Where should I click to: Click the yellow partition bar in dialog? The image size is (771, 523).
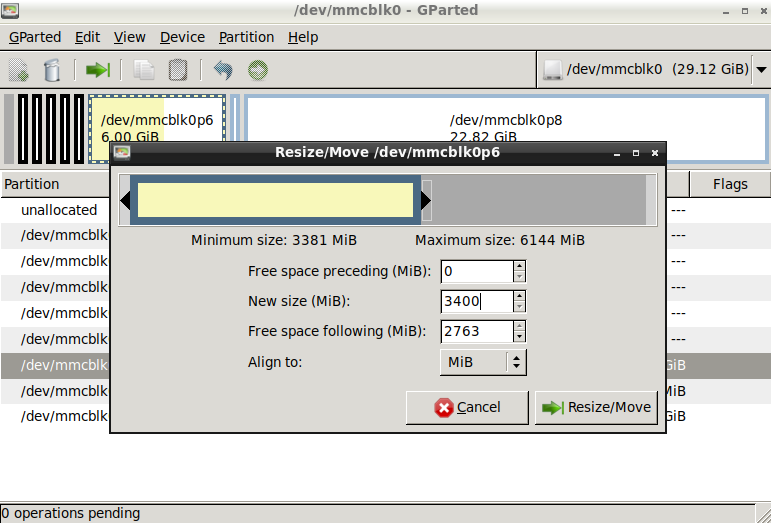[x=275, y=200]
